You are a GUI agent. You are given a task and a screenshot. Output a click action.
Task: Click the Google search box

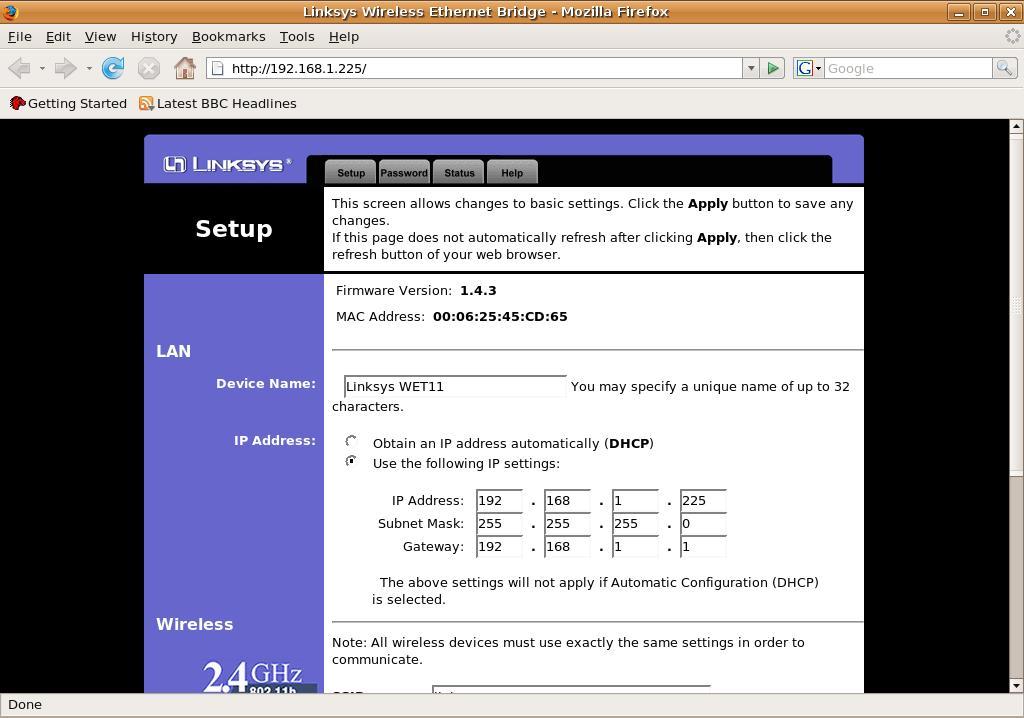click(x=908, y=68)
